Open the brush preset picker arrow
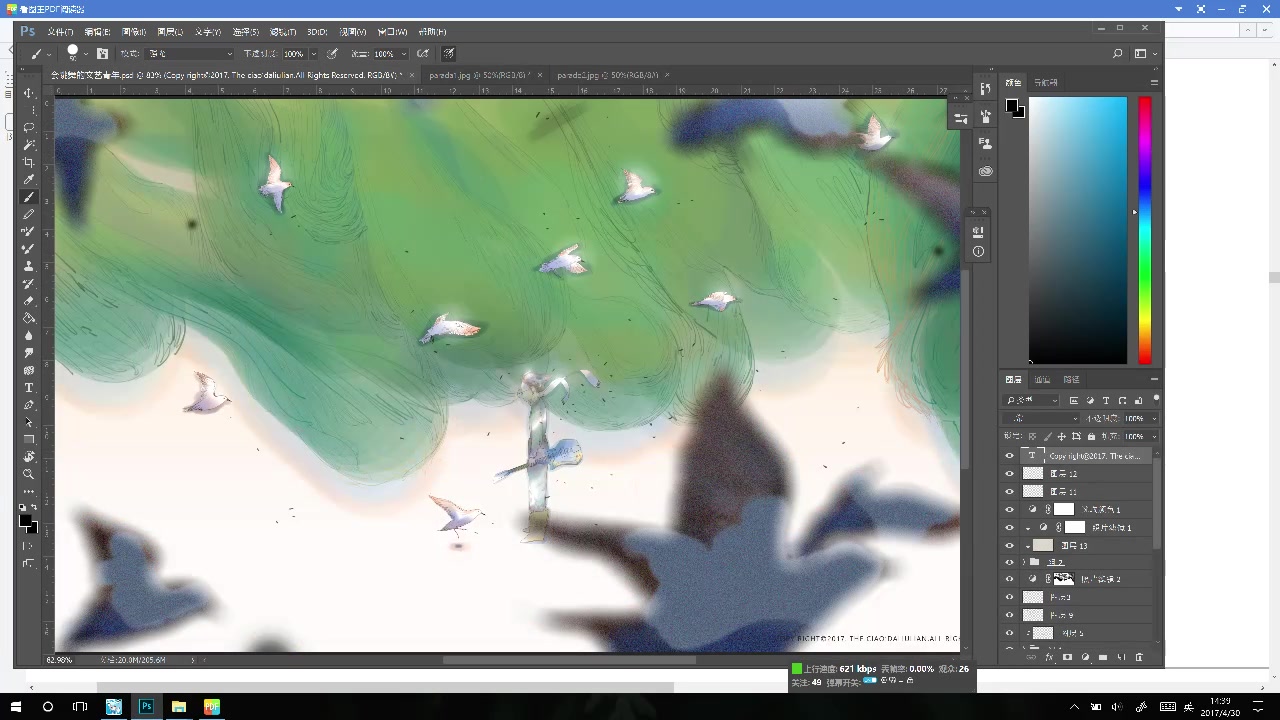The height and width of the screenshot is (720, 1280). coord(86,54)
